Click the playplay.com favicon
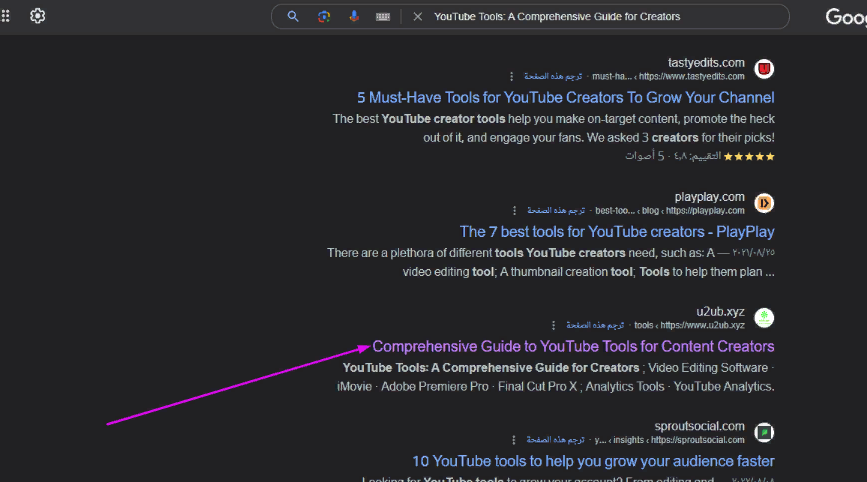 click(764, 203)
